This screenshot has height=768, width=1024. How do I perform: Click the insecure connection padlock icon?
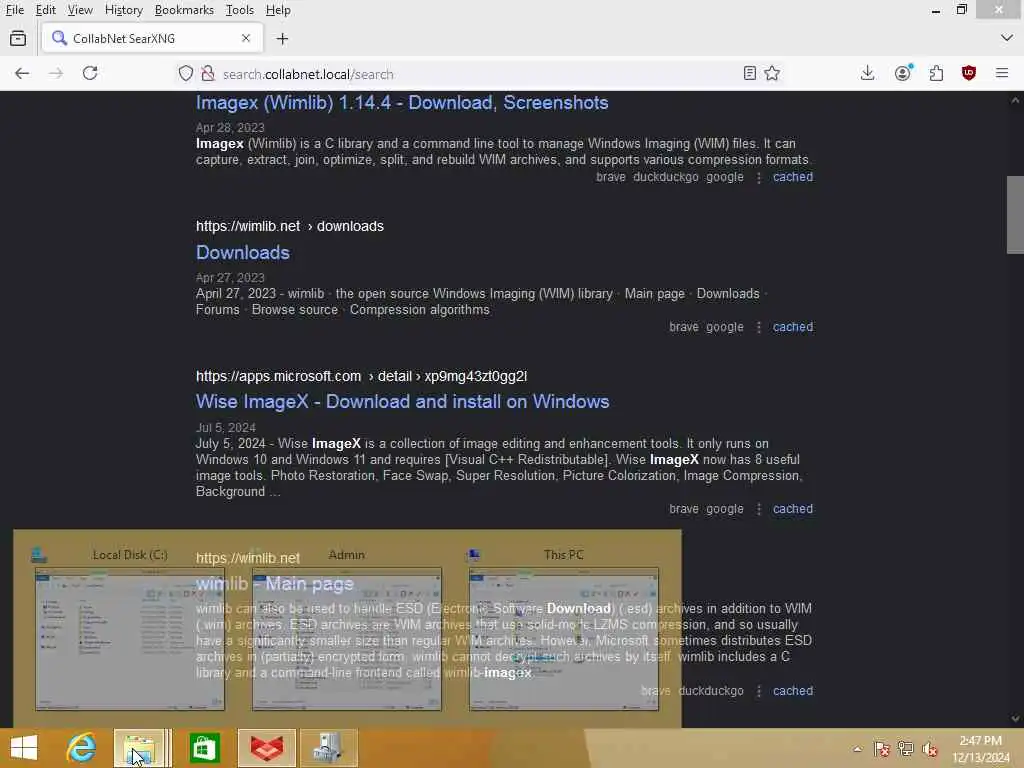click(208, 73)
